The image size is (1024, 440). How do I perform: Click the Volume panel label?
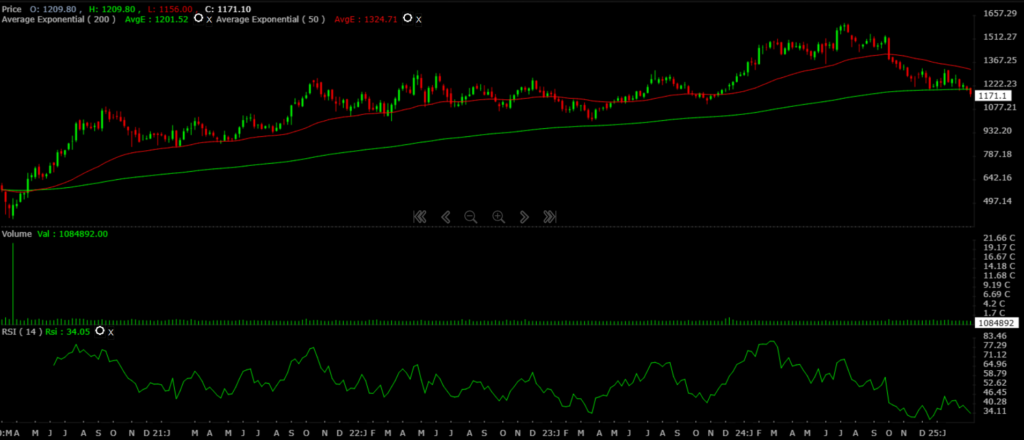click(16, 234)
